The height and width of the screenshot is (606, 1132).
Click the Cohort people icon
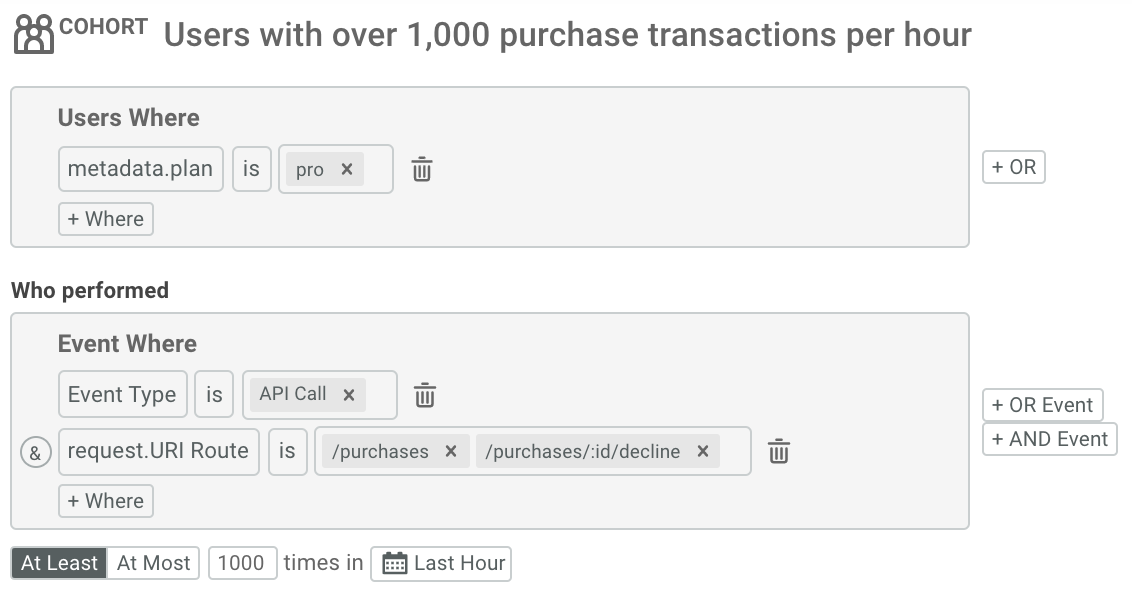(34, 34)
